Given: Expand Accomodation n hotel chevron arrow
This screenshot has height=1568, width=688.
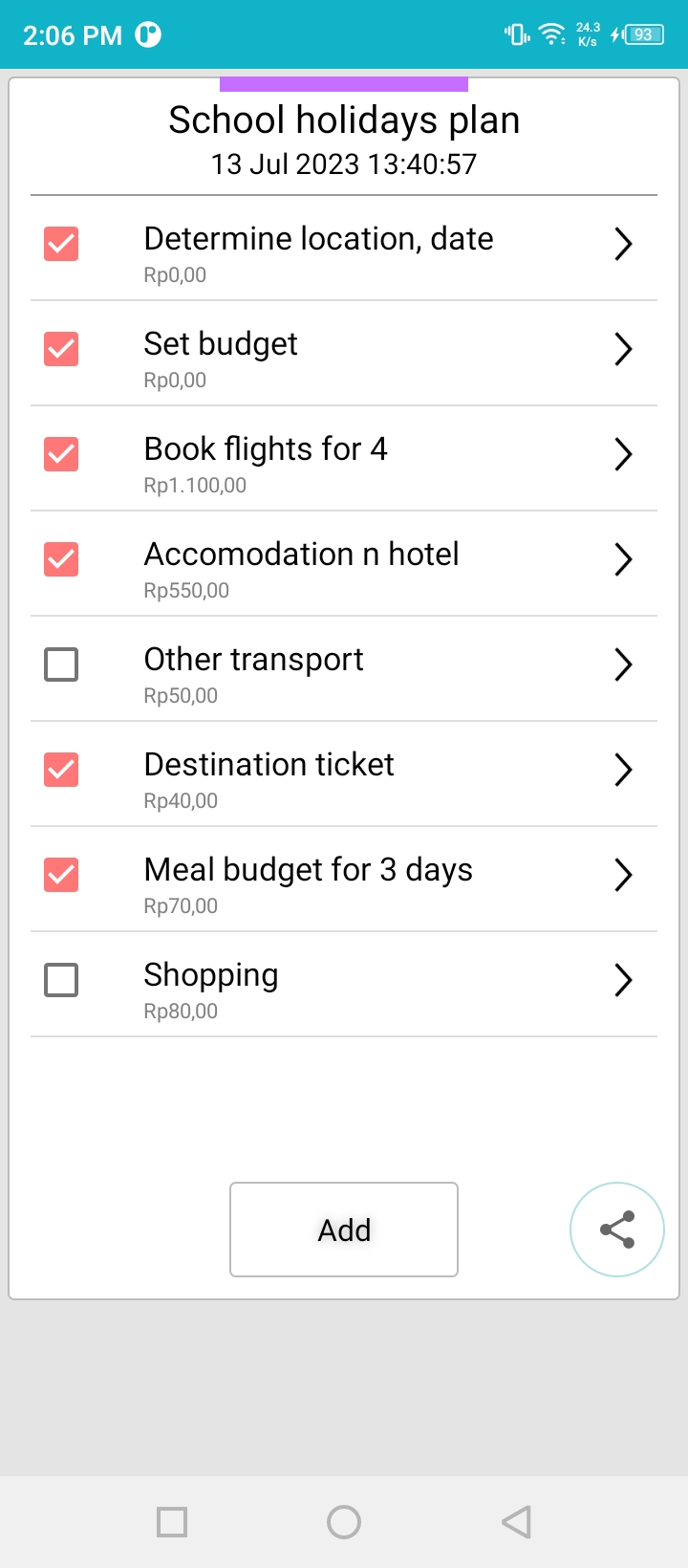Looking at the screenshot, I should click(623, 559).
